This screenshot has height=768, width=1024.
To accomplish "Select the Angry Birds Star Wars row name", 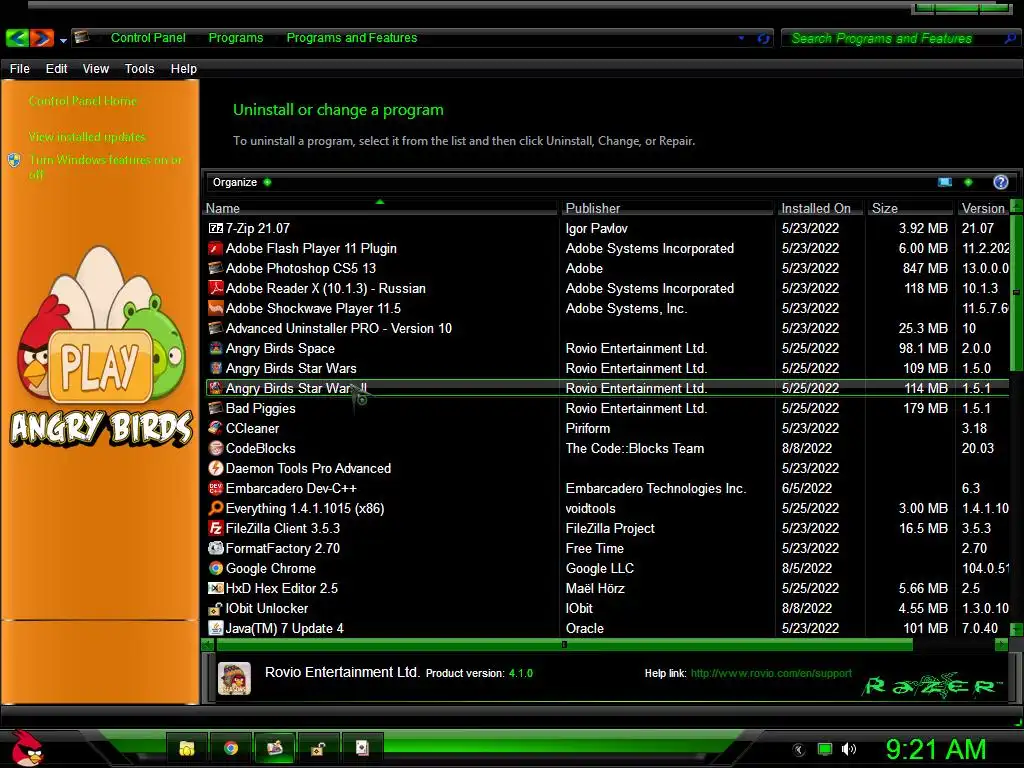I will [x=291, y=369].
